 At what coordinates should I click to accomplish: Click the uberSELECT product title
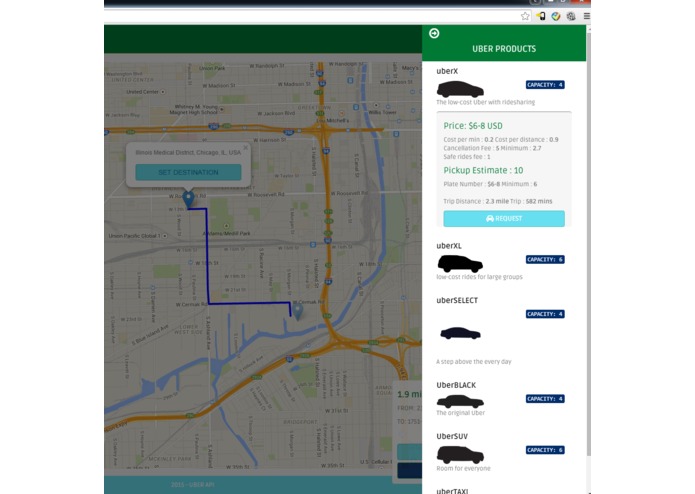click(x=457, y=300)
